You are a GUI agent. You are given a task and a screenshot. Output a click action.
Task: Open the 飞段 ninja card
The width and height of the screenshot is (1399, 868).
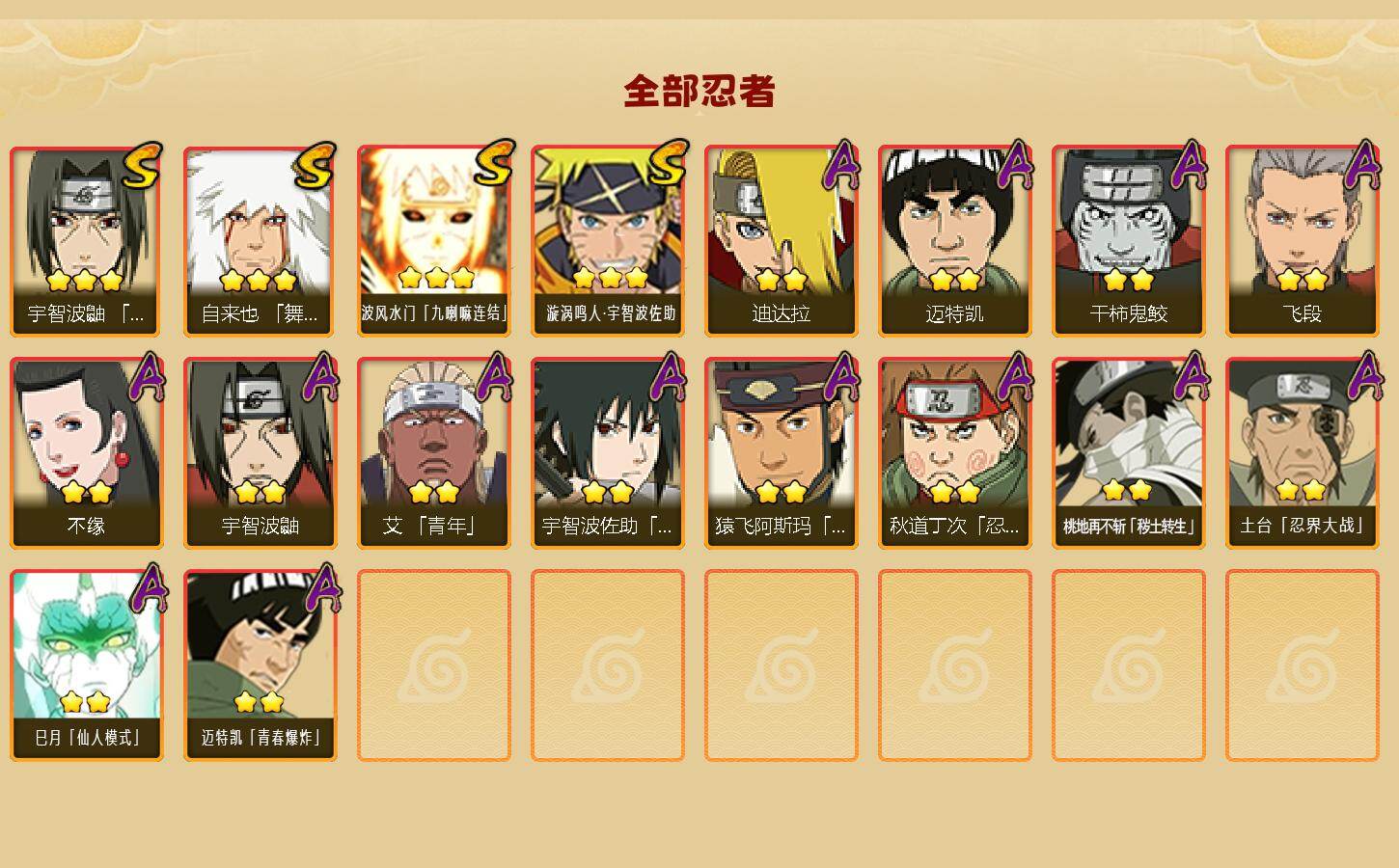point(1302,241)
